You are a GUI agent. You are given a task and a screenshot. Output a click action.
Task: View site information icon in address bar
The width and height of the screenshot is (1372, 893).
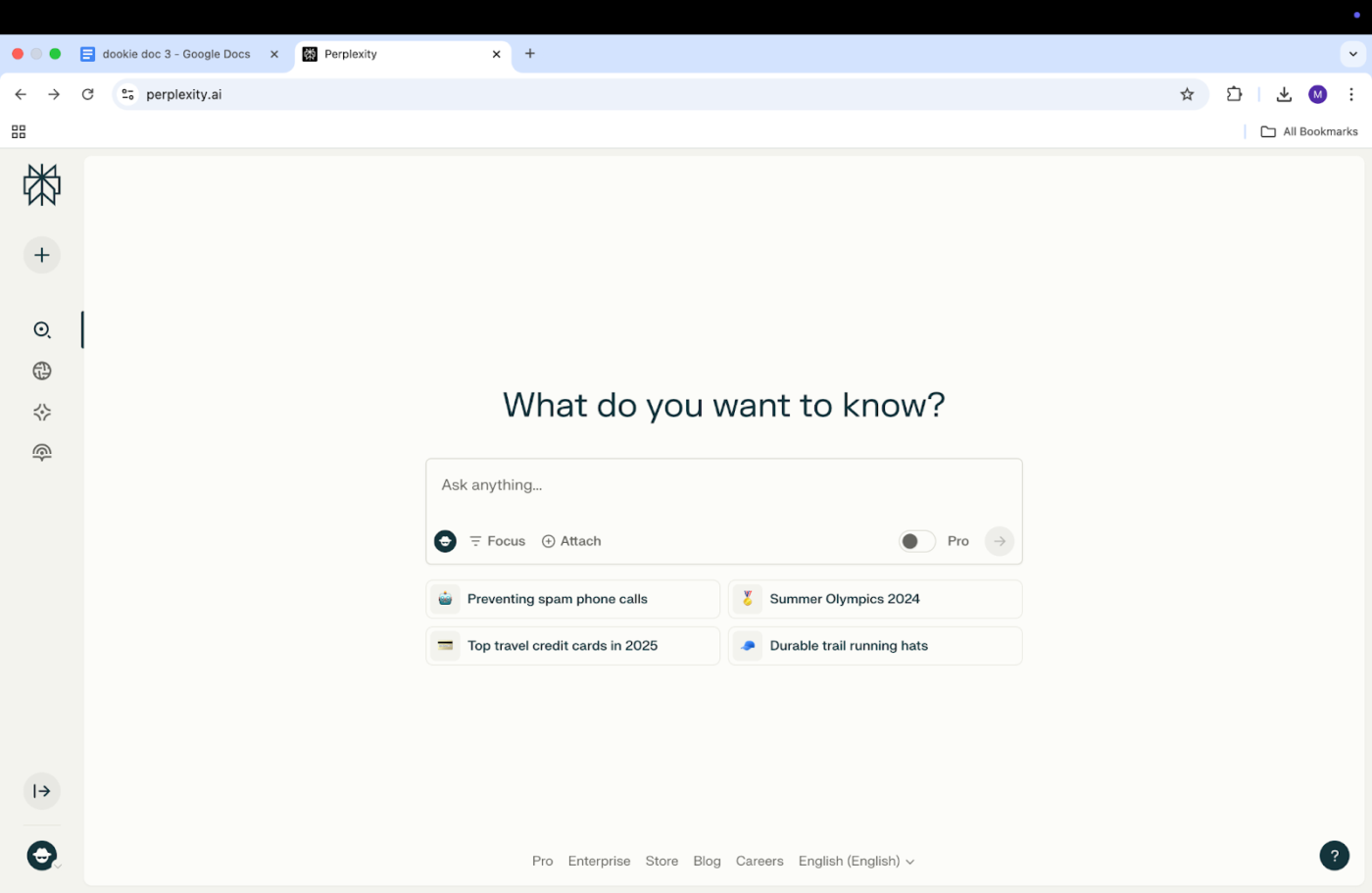point(127,94)
